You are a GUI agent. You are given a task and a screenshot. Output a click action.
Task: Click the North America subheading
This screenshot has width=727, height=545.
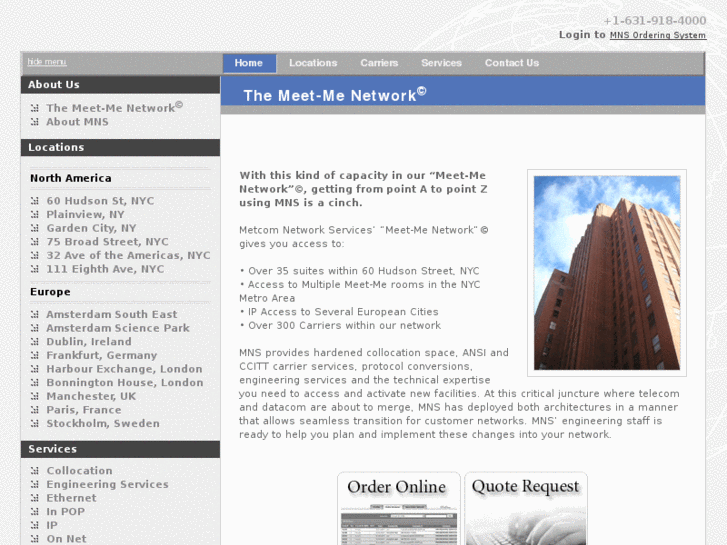click(x=71, y=178)
